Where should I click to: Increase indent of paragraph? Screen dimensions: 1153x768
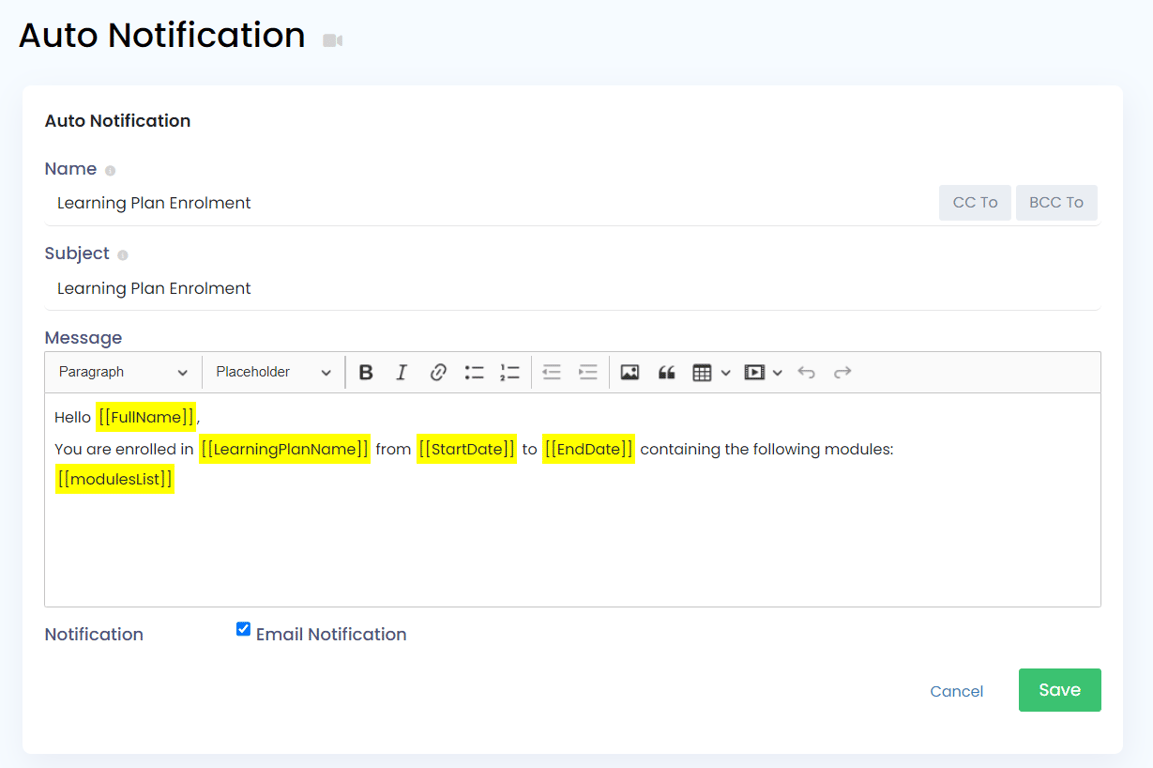tap(588, 372)
